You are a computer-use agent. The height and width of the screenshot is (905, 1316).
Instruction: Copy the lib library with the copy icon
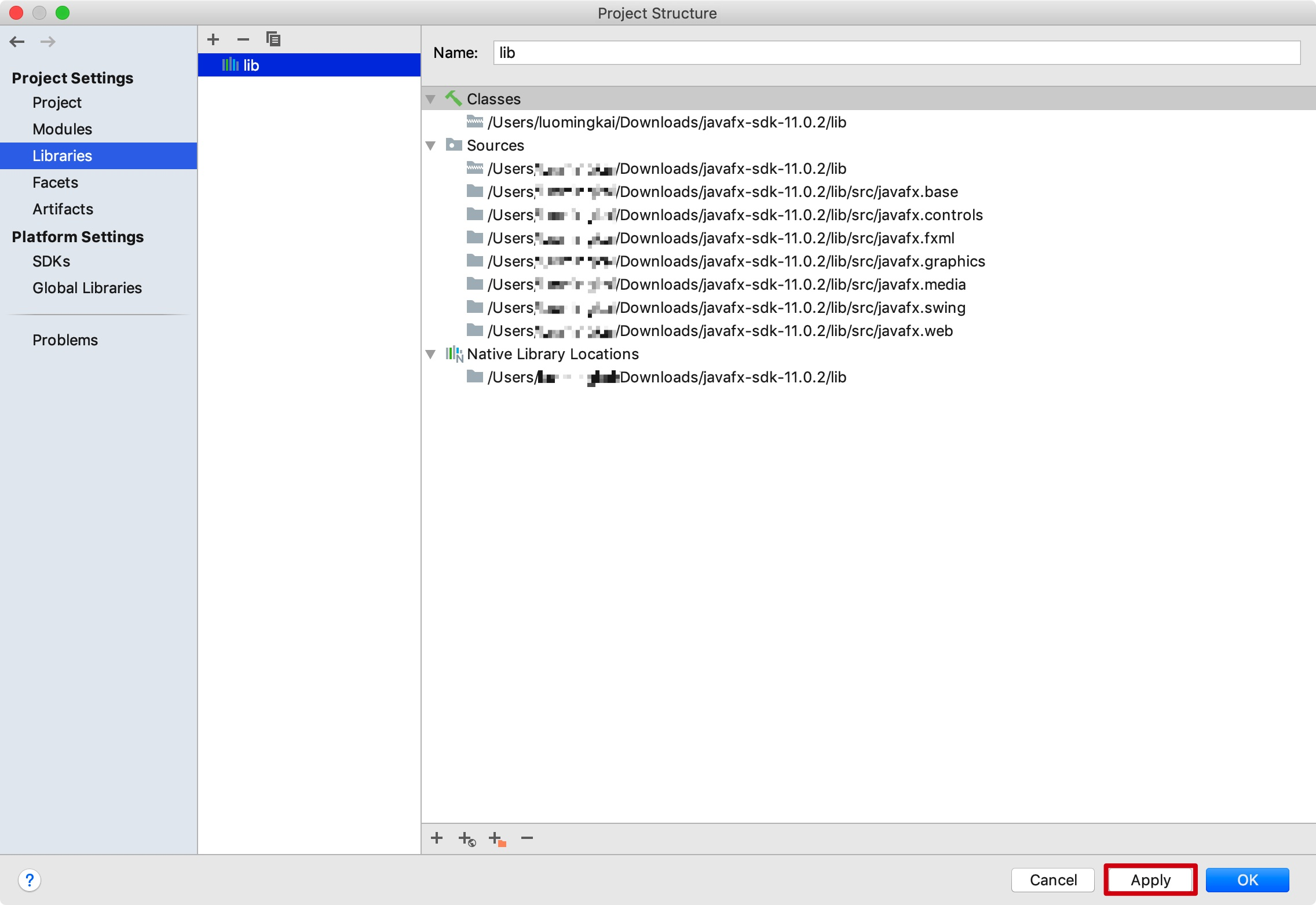[x=273, y=39]
